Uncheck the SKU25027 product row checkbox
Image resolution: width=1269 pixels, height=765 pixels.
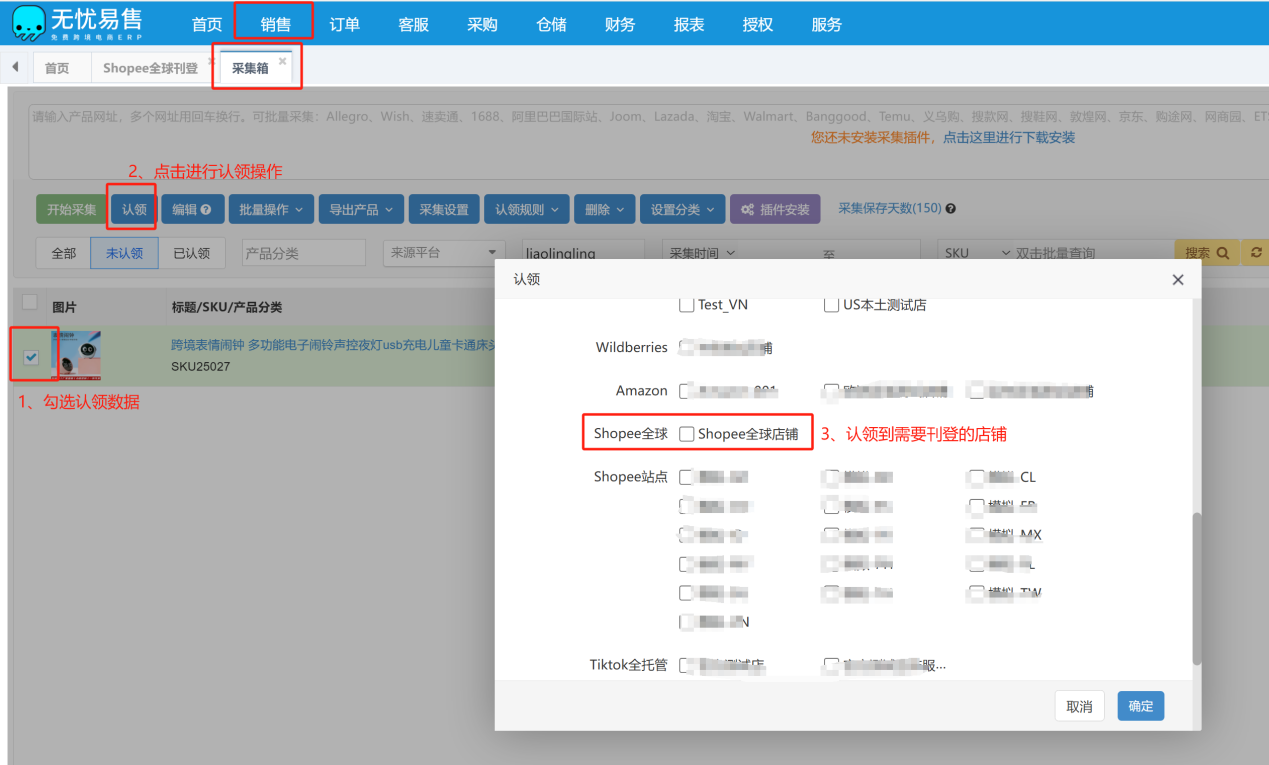[31, 357]
